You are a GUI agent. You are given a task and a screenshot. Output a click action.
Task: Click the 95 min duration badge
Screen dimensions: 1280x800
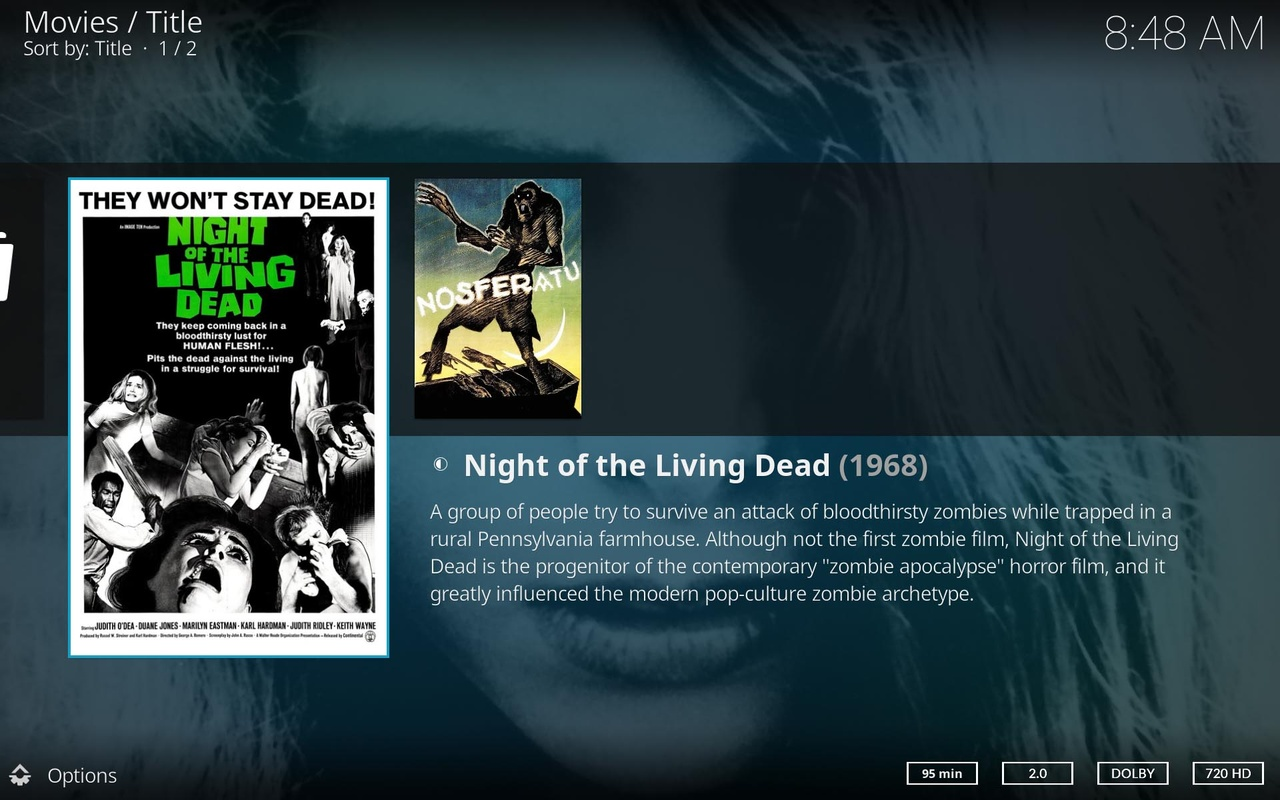pos(942,773)
